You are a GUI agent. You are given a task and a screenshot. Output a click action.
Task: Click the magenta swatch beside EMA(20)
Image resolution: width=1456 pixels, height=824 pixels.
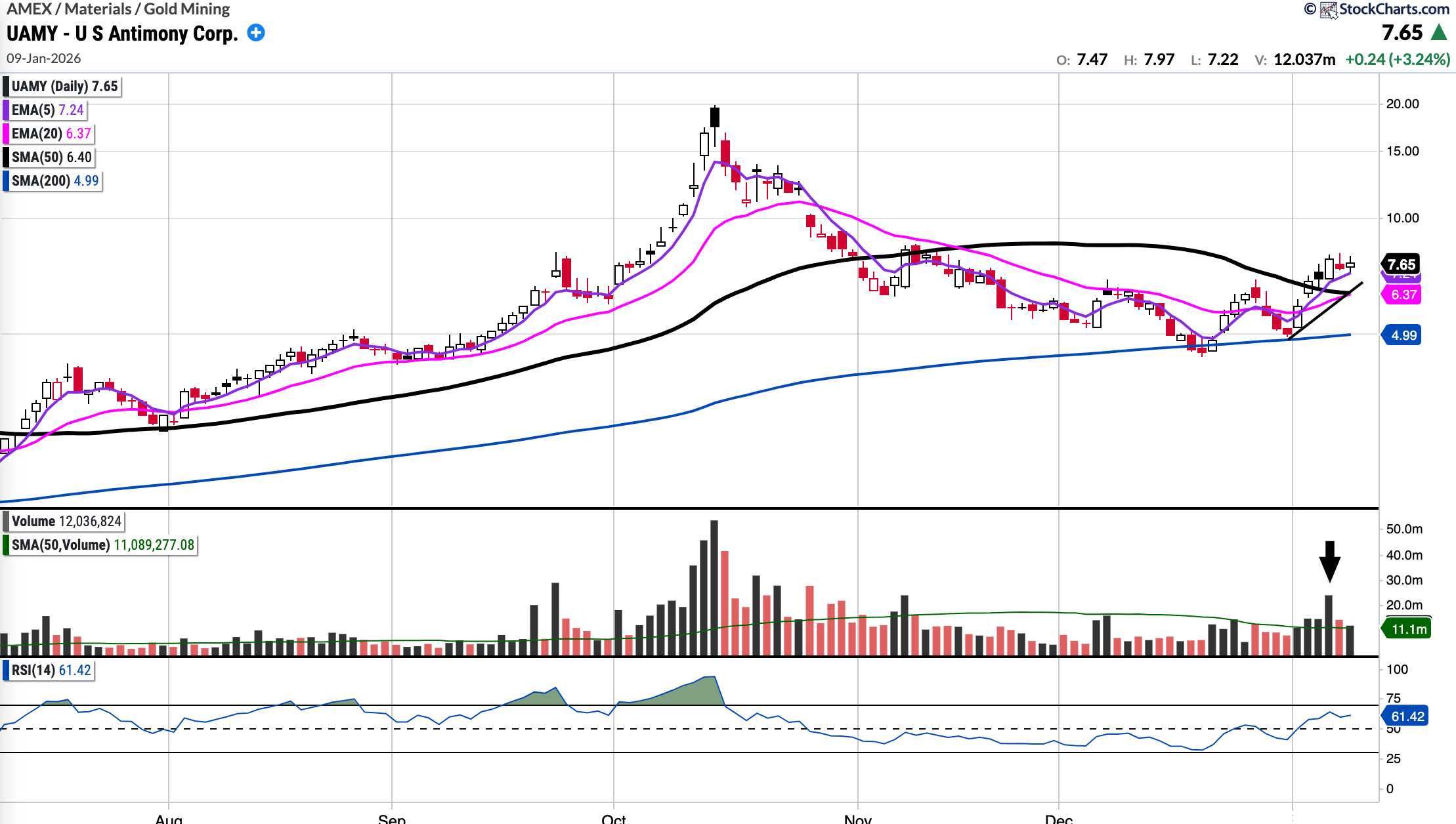[x=6, y=134]
